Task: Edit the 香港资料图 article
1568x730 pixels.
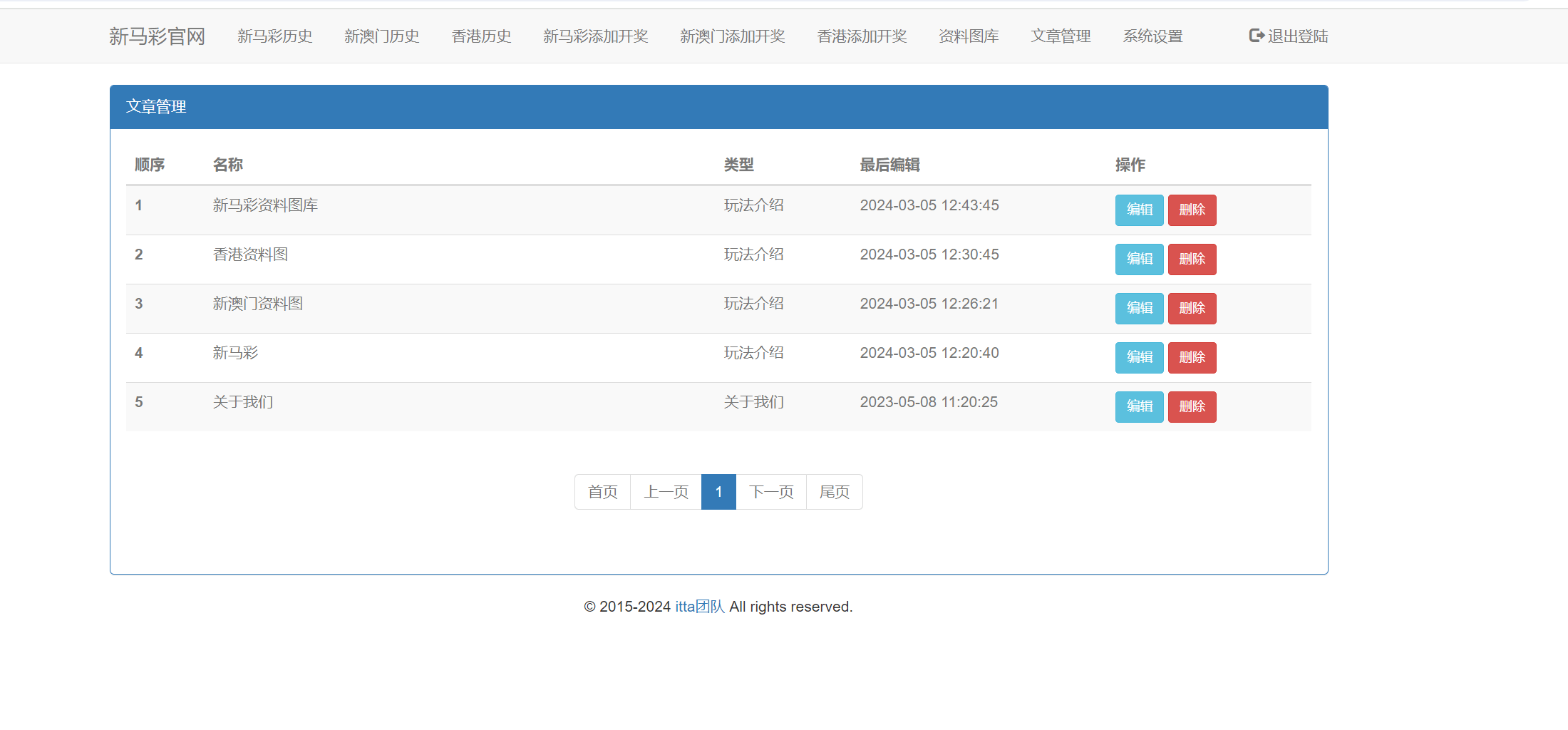Action: (x=1139, y=259)
